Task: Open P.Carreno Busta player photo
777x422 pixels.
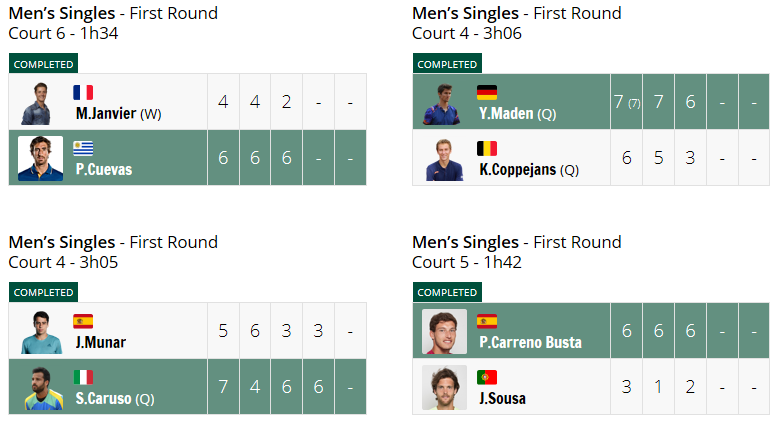Action: coord(444,331)
